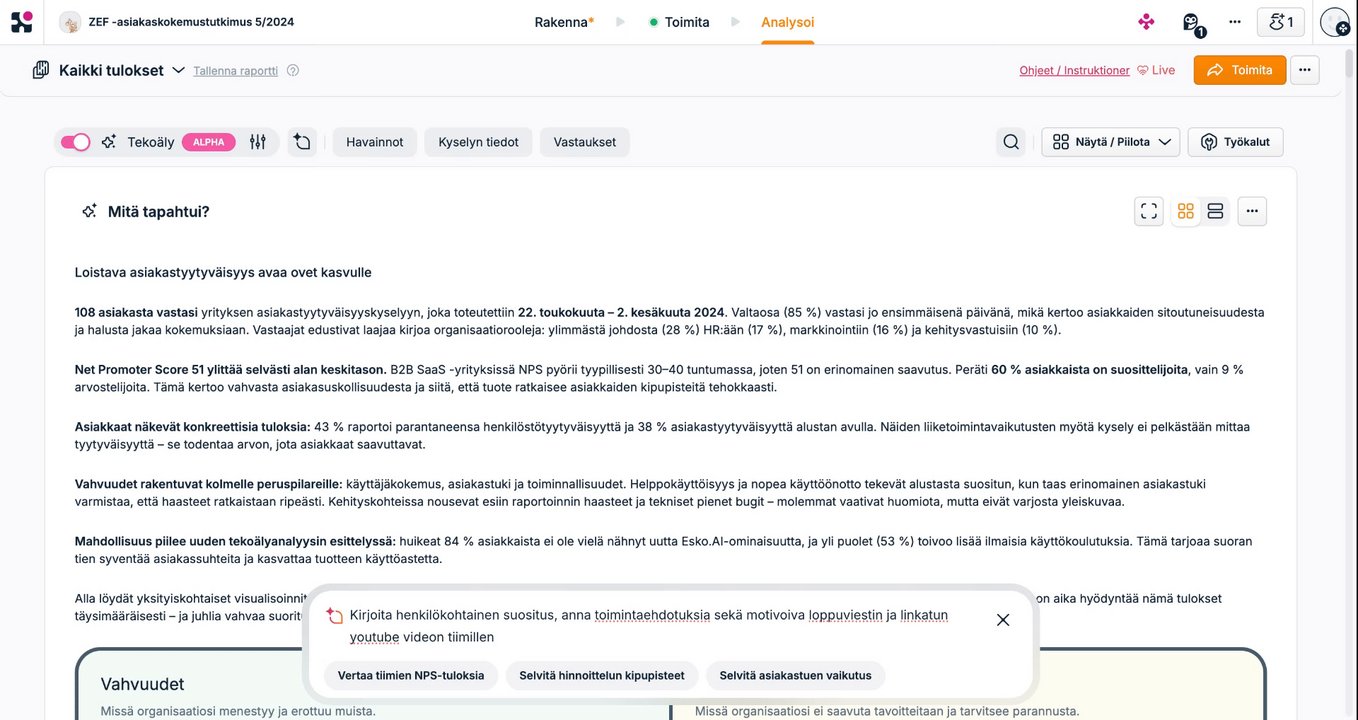Open the pink flower-shaped icon in header
Viewport: 1358px width, 720px height.
tap(1146, 22)
